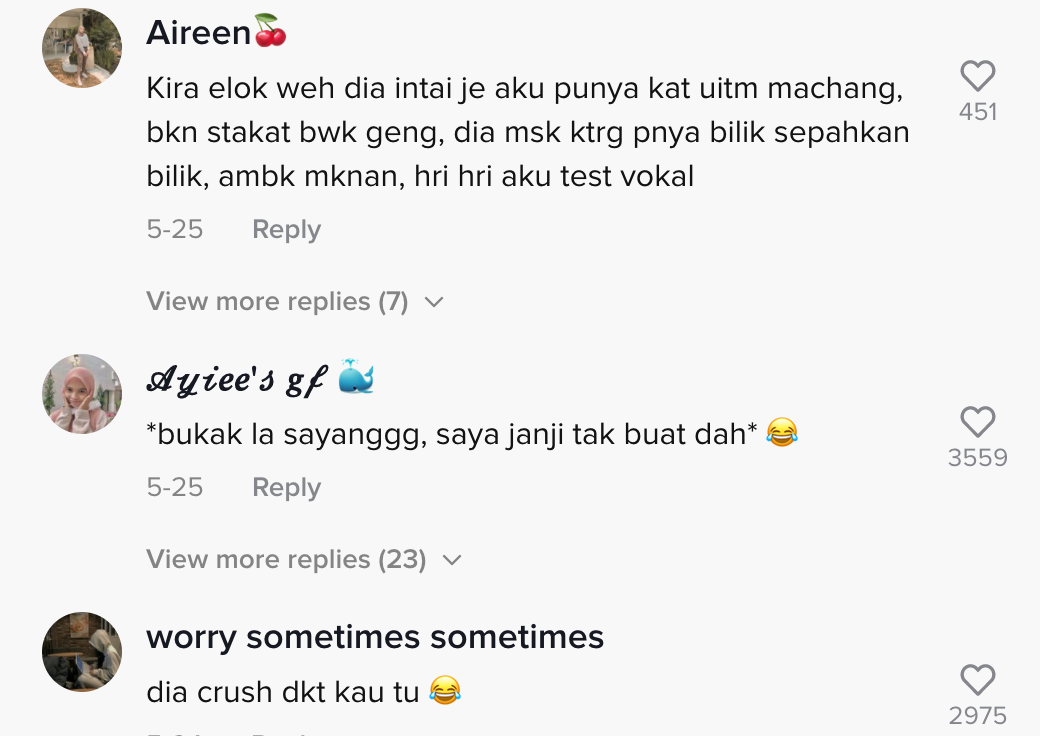The width and height of the screenshot is (1040, 736).
Task: View worry sometimes sometimes avatar
Action: (82, 652)
